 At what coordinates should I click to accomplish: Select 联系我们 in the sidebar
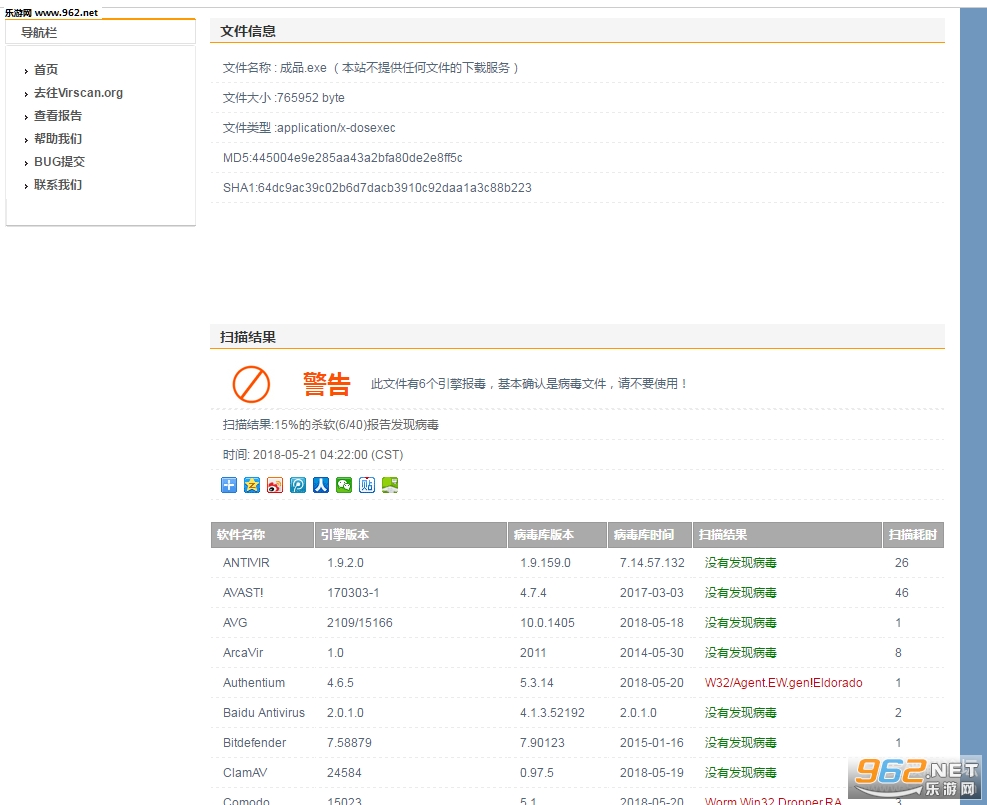point(58,184)
